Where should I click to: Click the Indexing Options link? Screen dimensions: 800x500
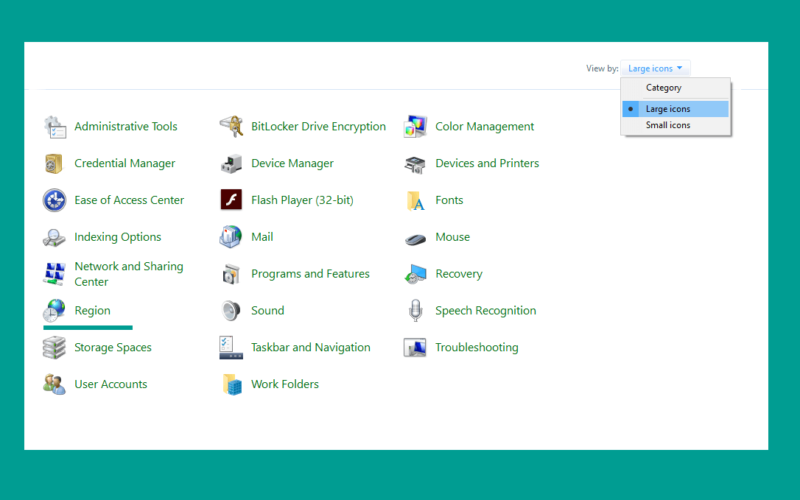(118, 237)
